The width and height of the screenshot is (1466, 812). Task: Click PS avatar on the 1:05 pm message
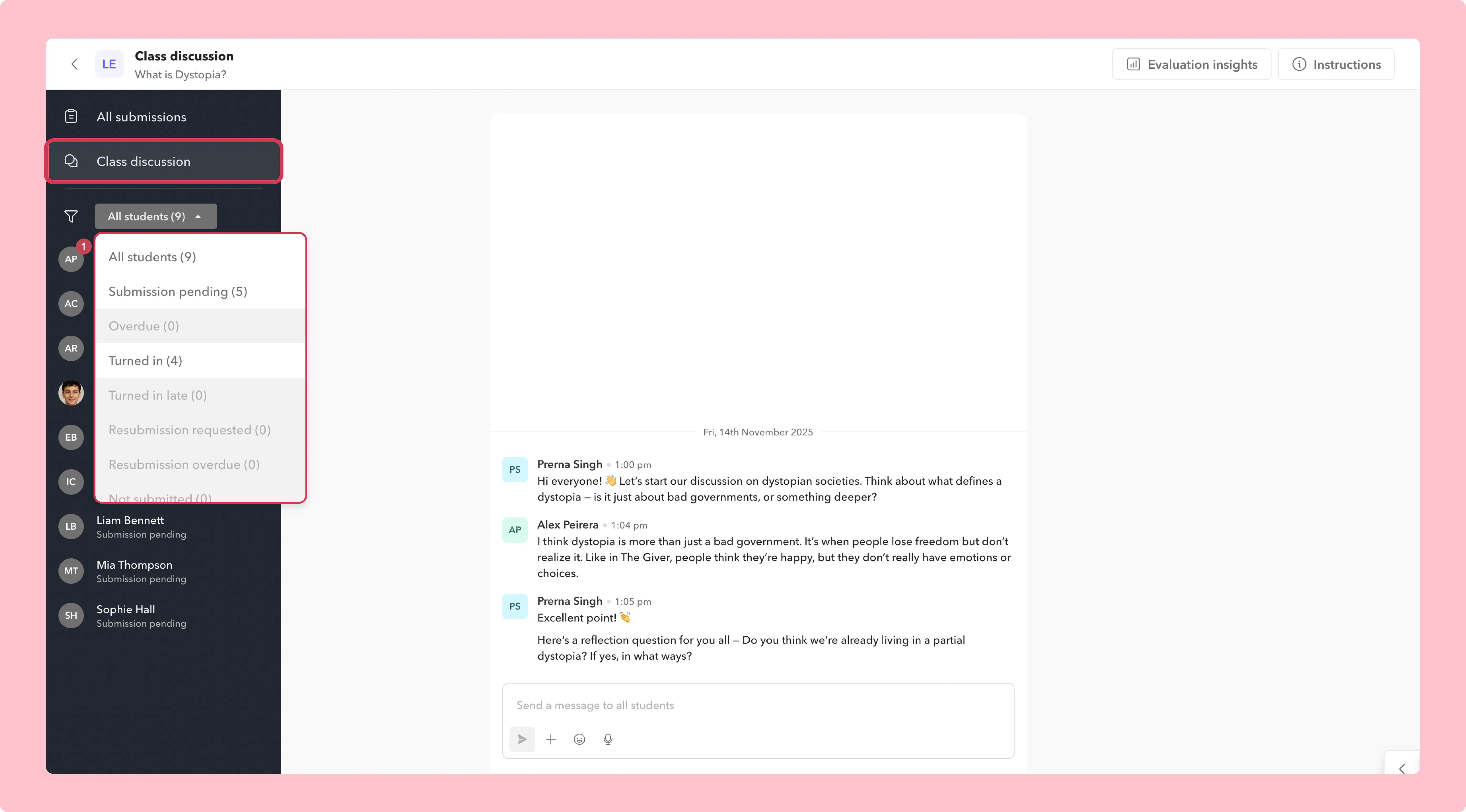pyautogui.click(x=515, y=607)
